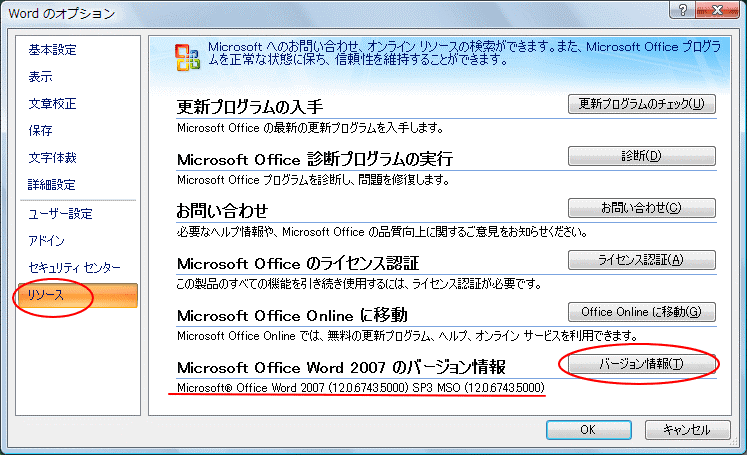
Task: Select 文字体裁 in the sidebar
Action: click(x=52, y=158)
